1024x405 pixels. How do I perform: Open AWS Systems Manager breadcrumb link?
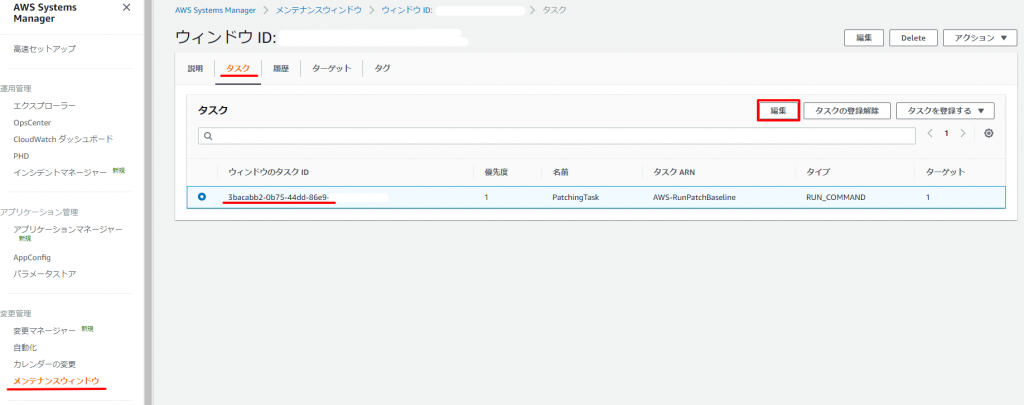[215, 10]
